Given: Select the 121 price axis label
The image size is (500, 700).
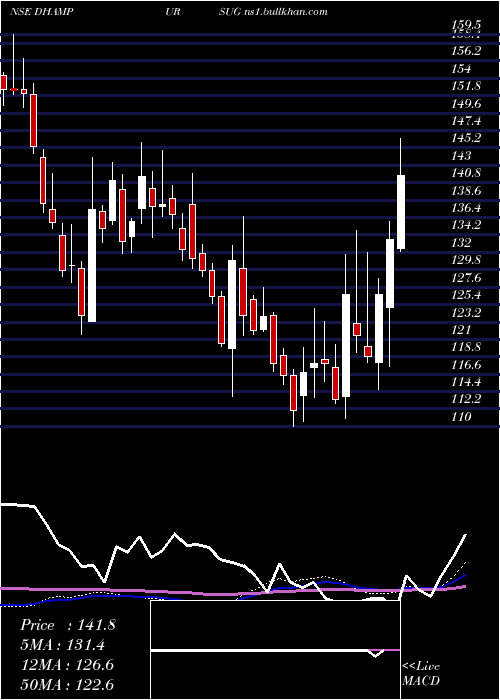Looking at the screenshot, I should (x=461, y=330).
